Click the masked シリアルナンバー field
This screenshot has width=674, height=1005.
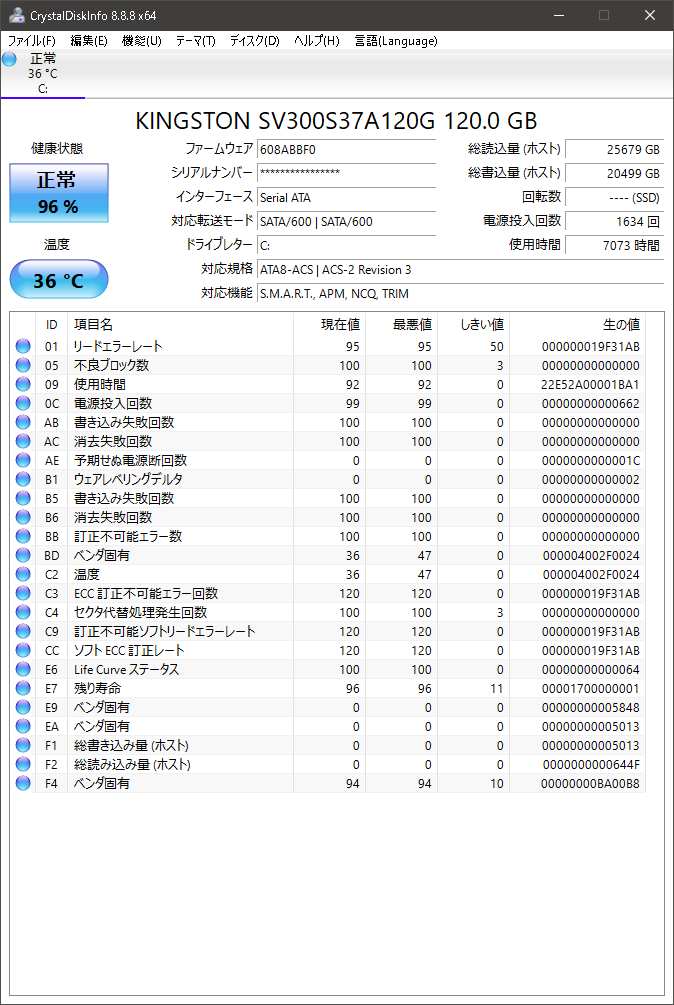click(x=347, y=173)
